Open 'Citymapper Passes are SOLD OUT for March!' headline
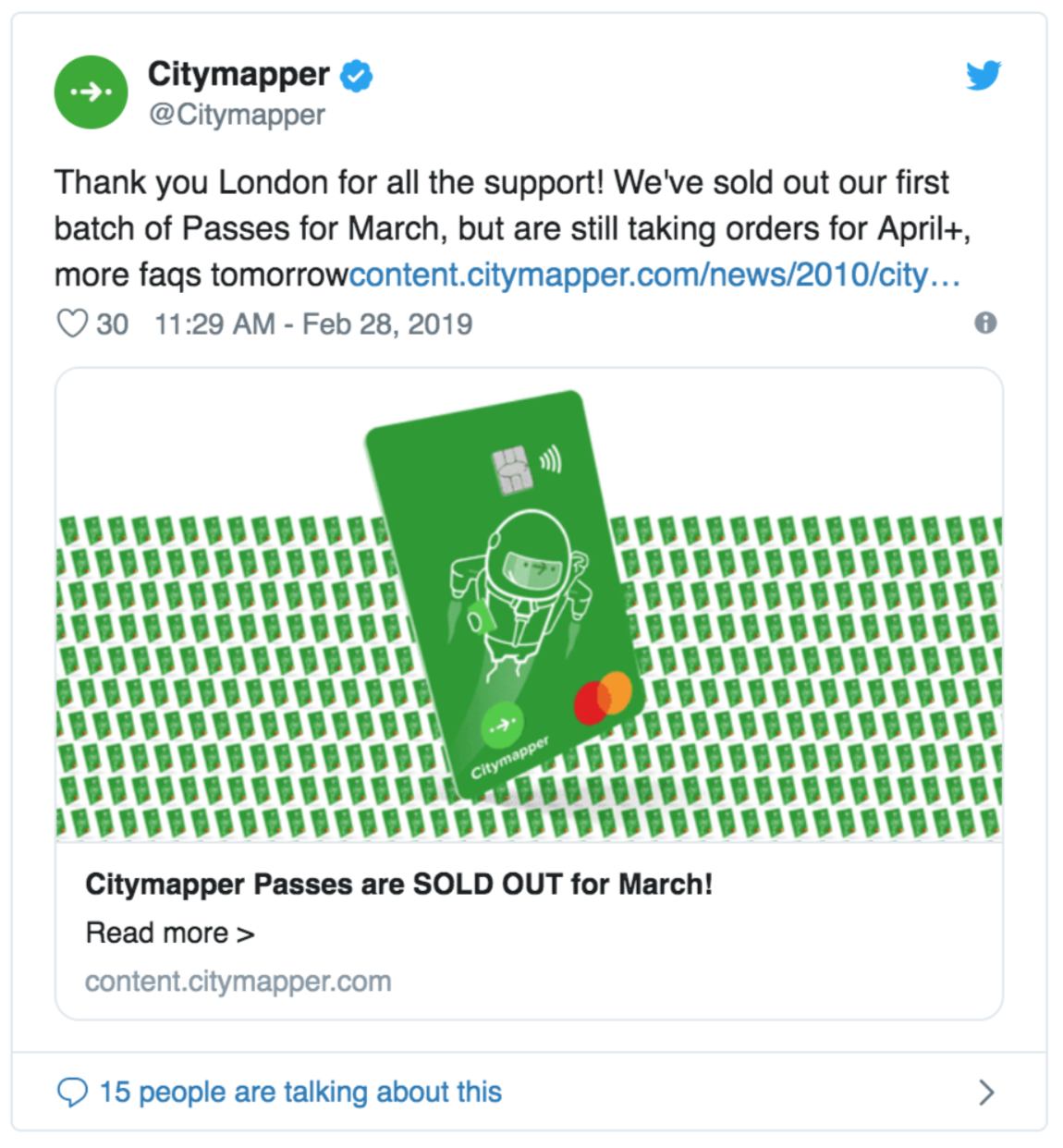This screenshot has width=1063, height=1148. point(398,885)
